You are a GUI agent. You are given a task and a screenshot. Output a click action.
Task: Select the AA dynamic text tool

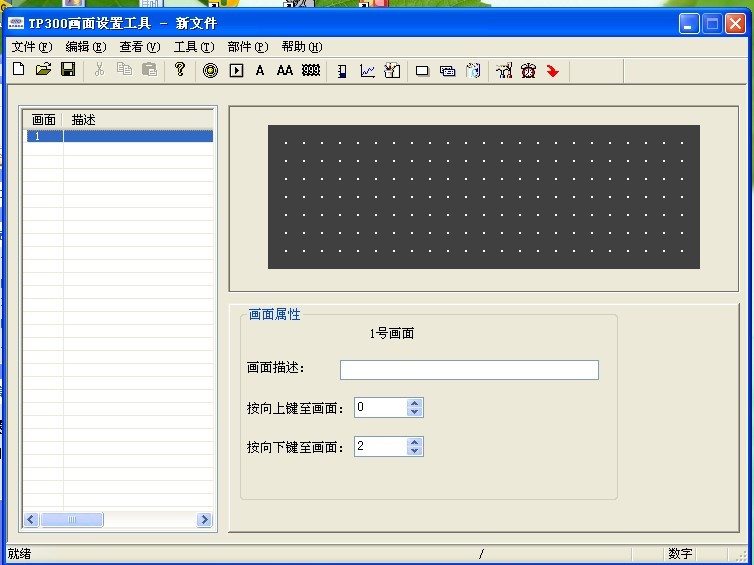point(285,70)
